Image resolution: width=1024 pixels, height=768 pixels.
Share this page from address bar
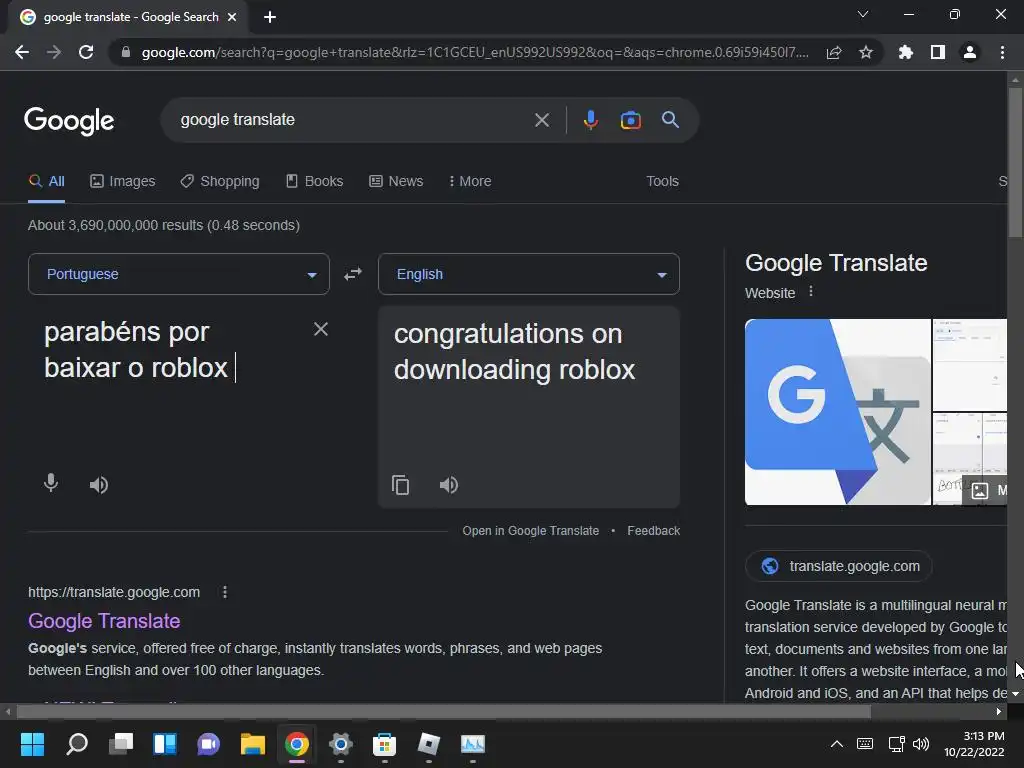[x=834, y=52]
